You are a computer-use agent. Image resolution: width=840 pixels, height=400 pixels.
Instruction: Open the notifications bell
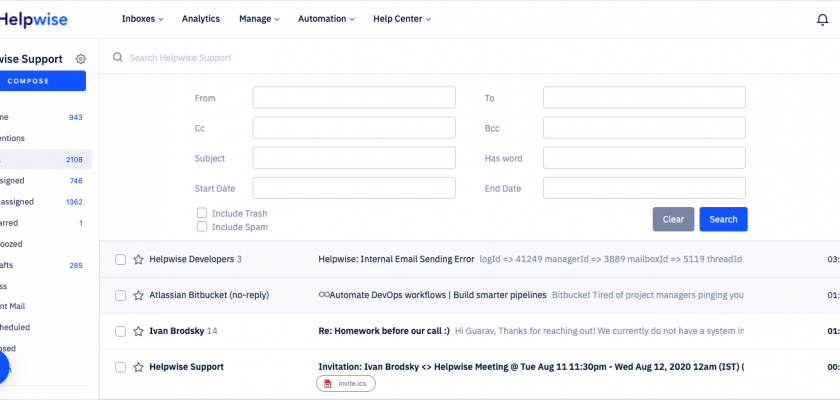tap(822, 20)
